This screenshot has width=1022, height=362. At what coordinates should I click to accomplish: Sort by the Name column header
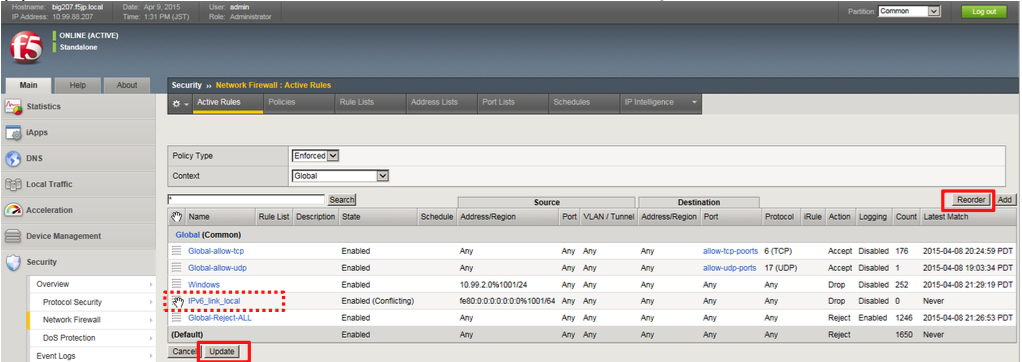[199, 217]
